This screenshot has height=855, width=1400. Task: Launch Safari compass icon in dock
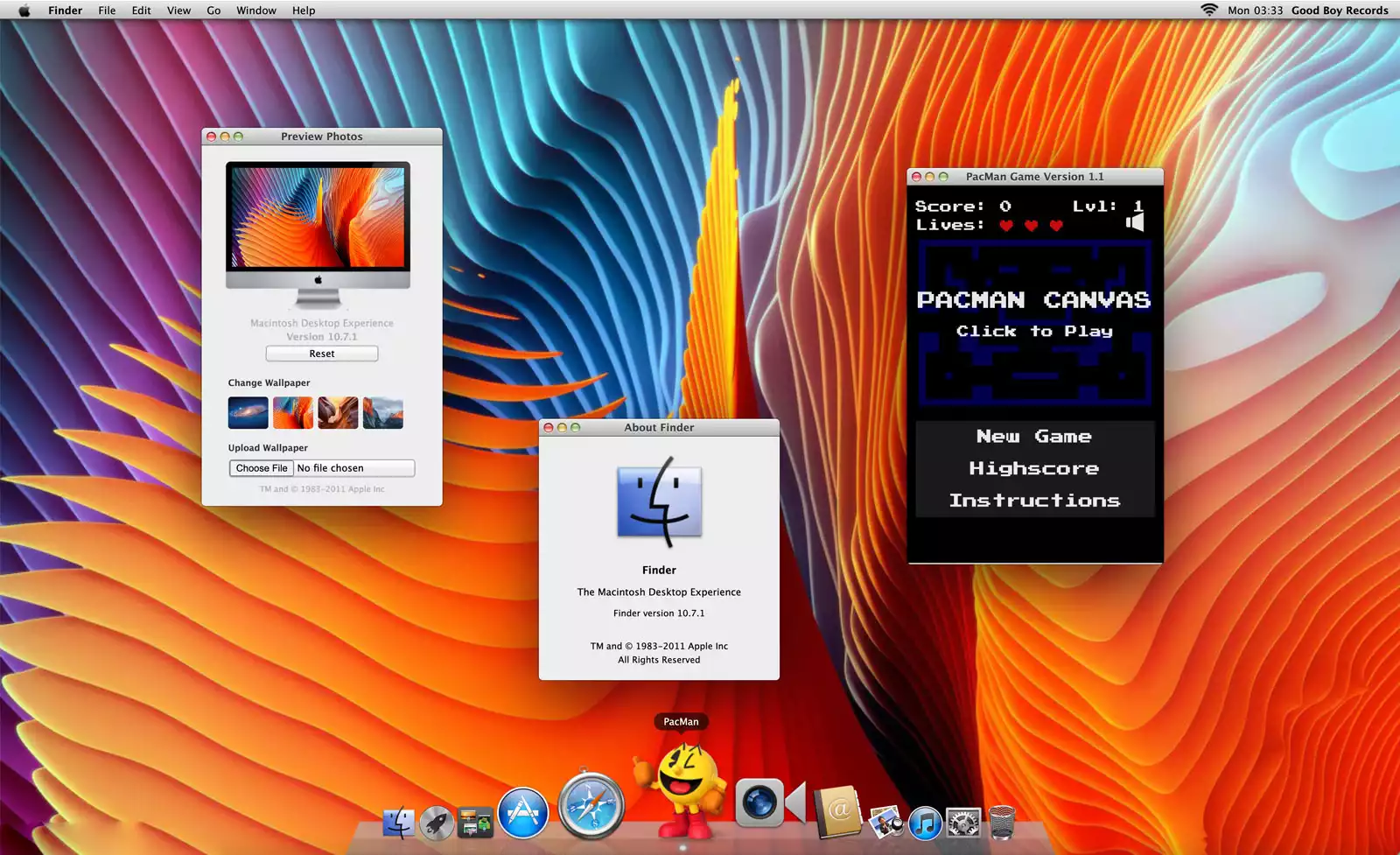[x=591, y=805]
